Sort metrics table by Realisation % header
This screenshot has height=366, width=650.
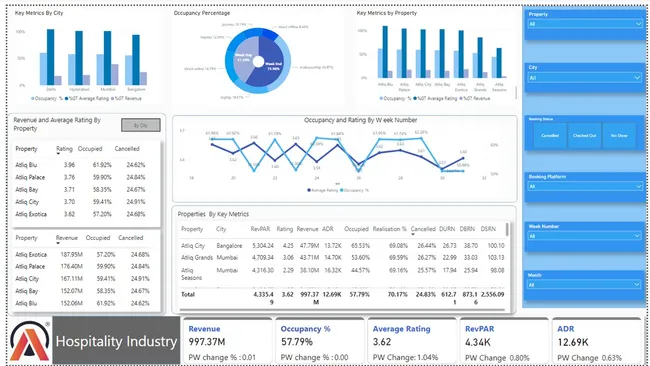tap(389, 229)
